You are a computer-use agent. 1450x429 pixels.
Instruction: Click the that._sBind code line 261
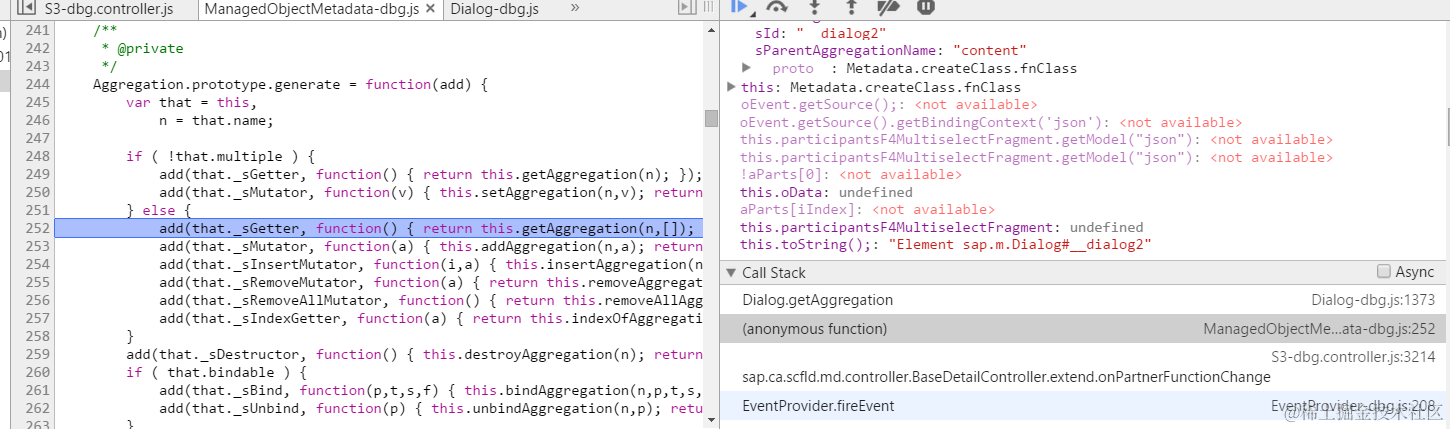click(x=430, y=390)
